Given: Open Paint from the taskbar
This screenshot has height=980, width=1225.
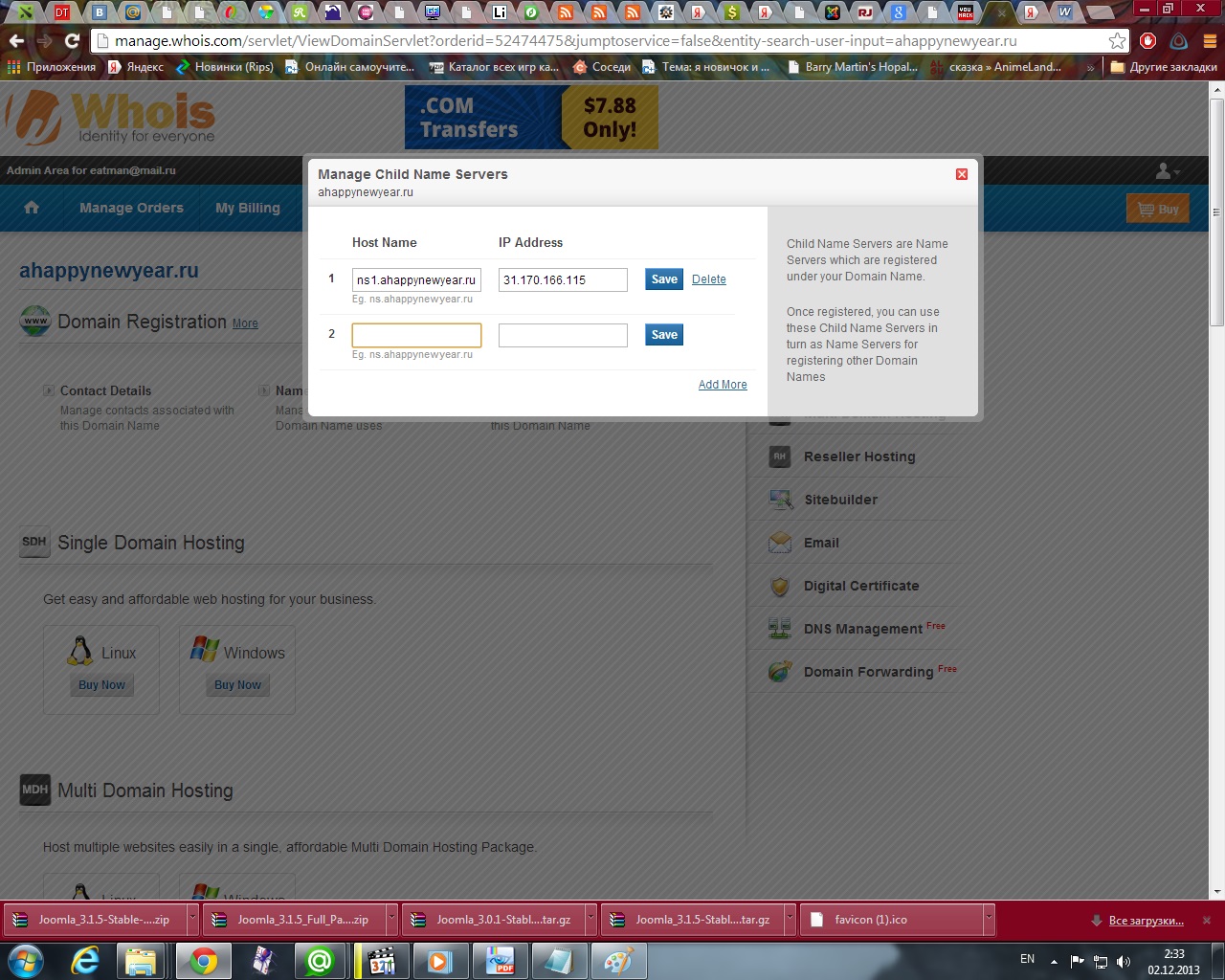Looking at the screenshot, I should (618, 960).
